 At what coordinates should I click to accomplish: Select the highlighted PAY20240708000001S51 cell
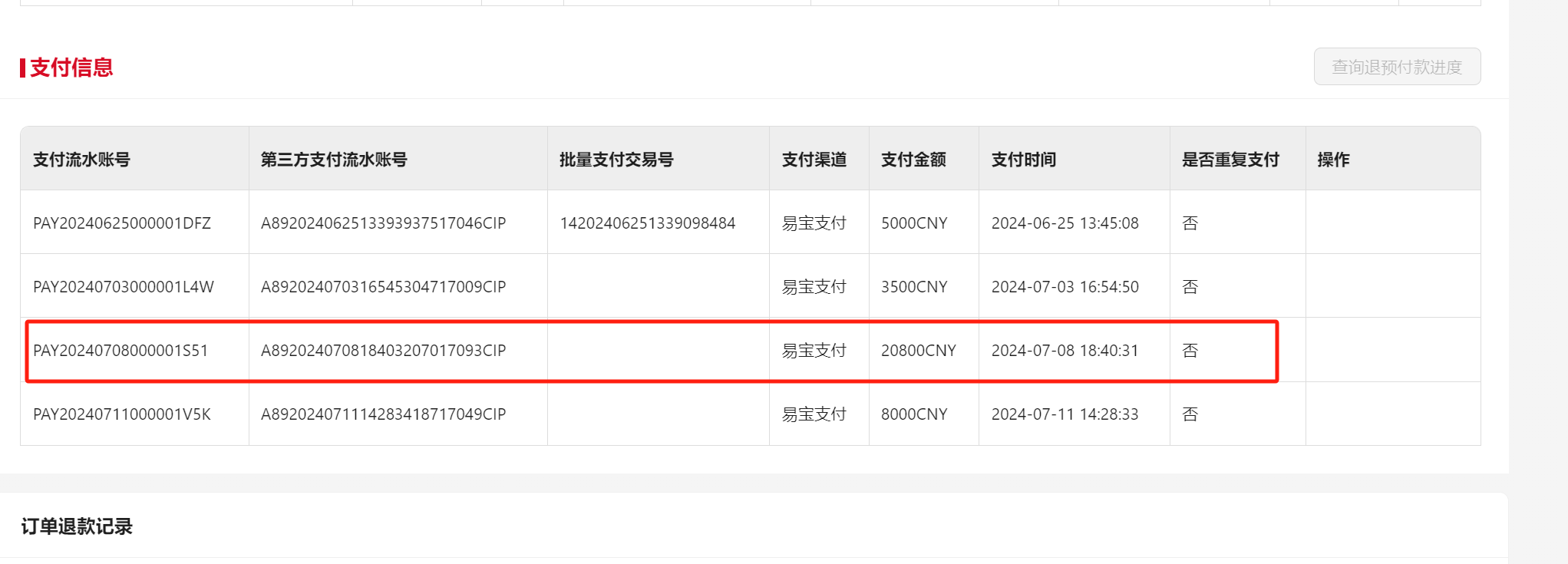[120, 351]
